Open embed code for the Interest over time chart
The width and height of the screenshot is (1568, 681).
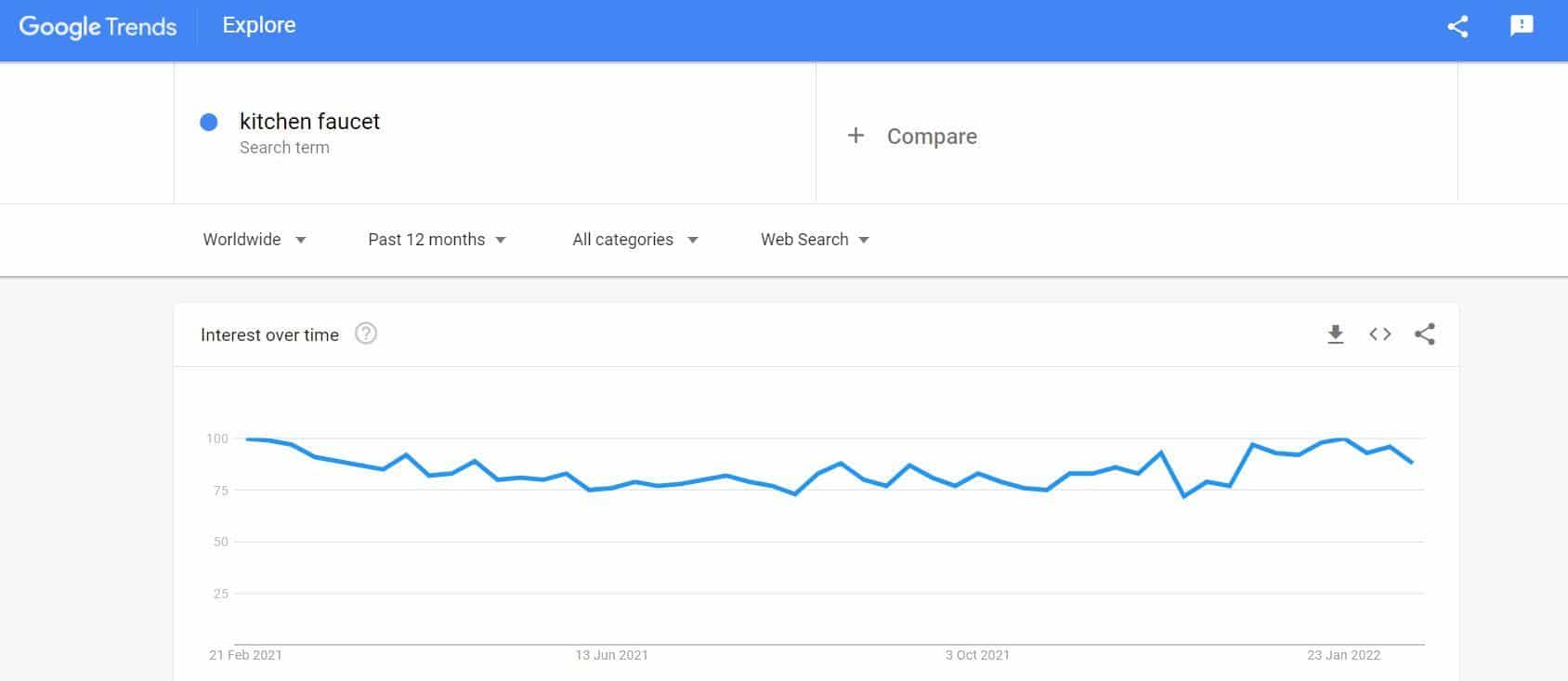point(1379,334)
